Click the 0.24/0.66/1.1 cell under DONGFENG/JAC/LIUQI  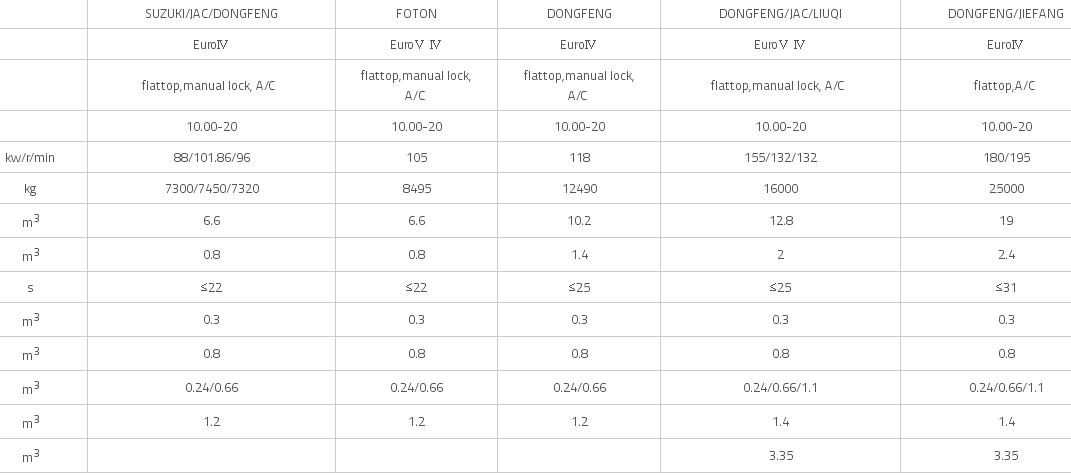pos(780,388)
